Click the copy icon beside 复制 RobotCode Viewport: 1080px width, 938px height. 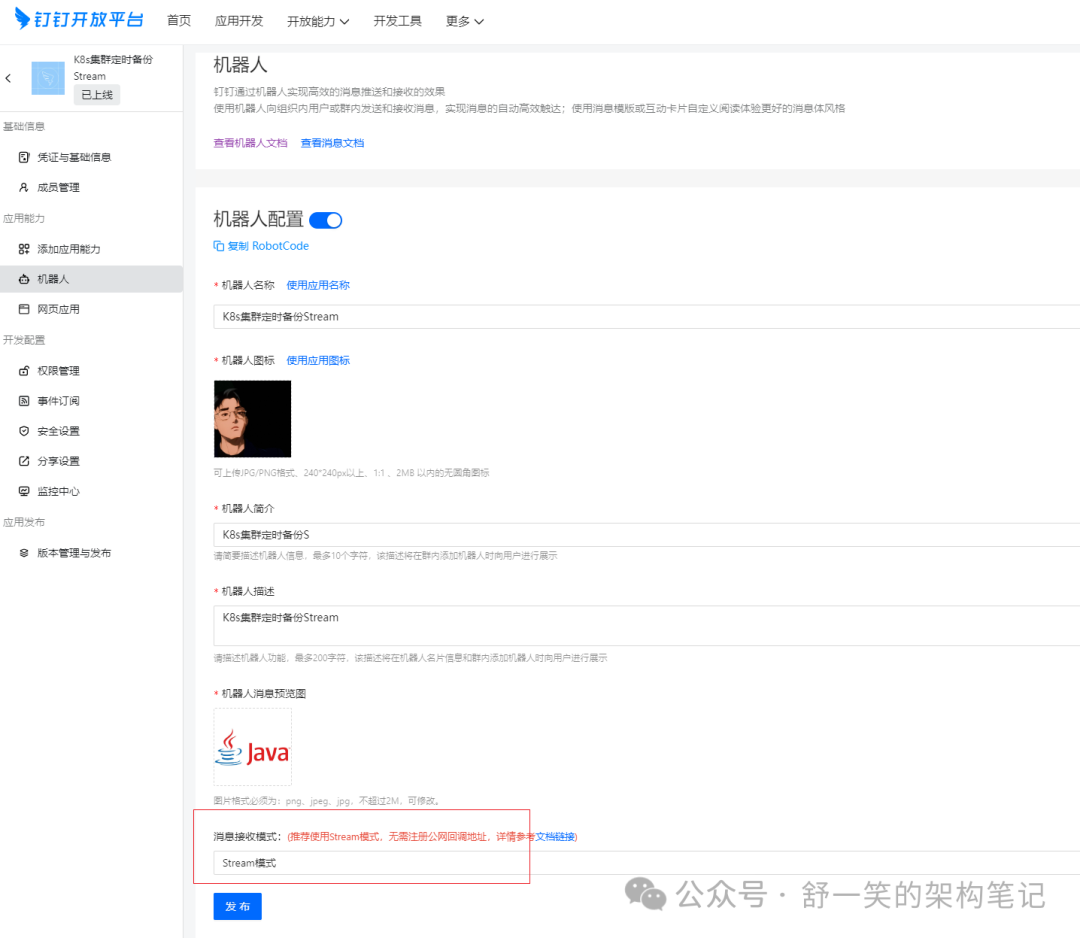point(218,246)
